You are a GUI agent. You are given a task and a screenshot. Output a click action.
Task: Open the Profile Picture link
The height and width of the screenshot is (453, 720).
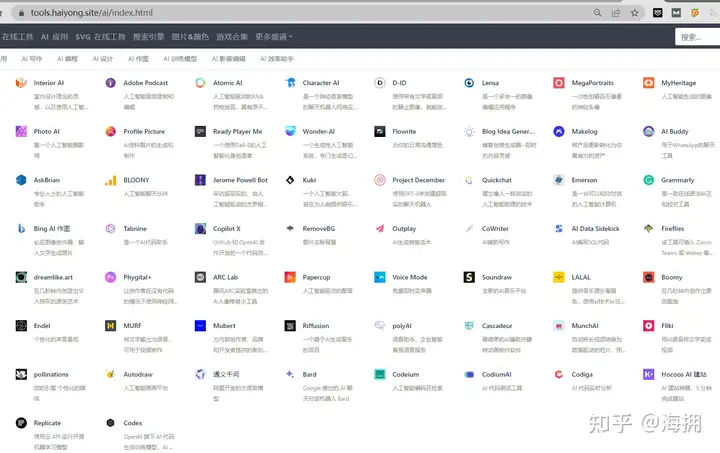pyautogui.click(x=144, y=131)
